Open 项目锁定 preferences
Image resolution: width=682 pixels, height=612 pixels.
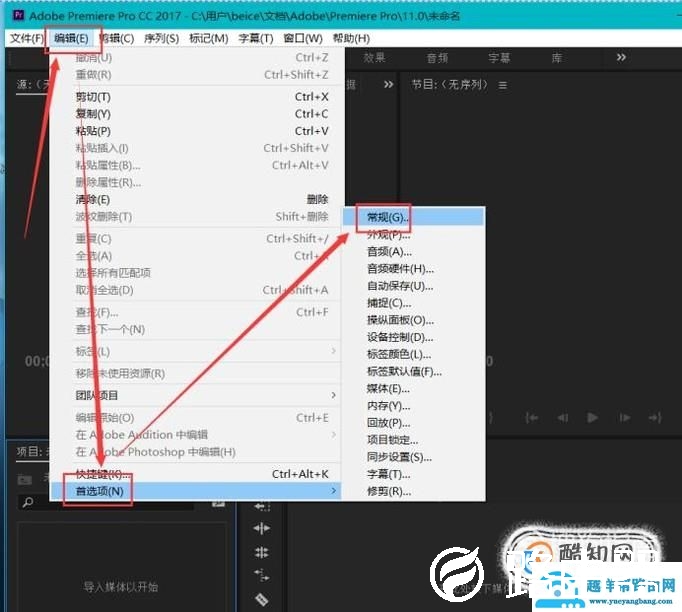point(414,440)
